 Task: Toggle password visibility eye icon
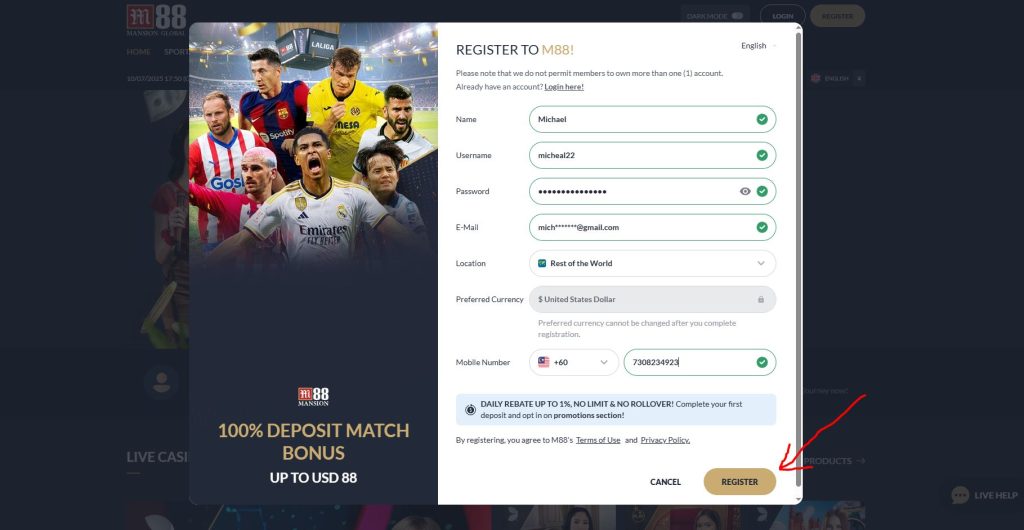(744, 191)
